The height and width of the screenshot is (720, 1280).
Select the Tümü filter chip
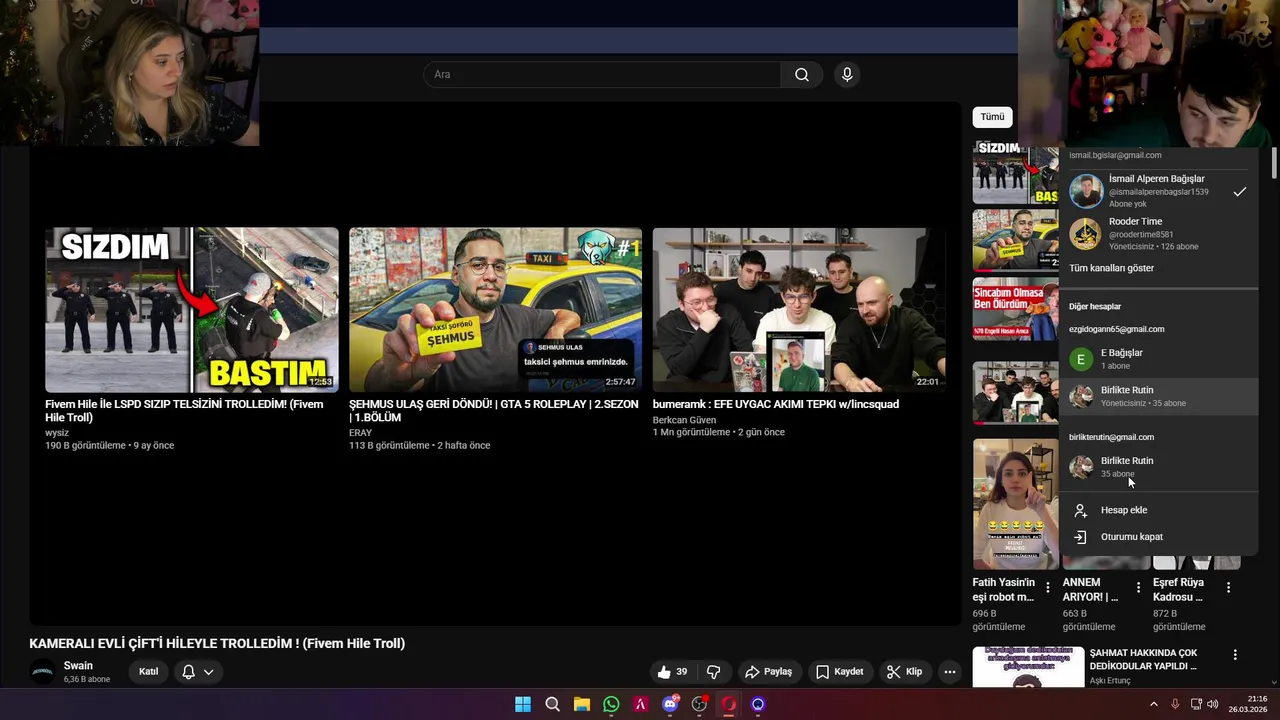pos(992,117)
